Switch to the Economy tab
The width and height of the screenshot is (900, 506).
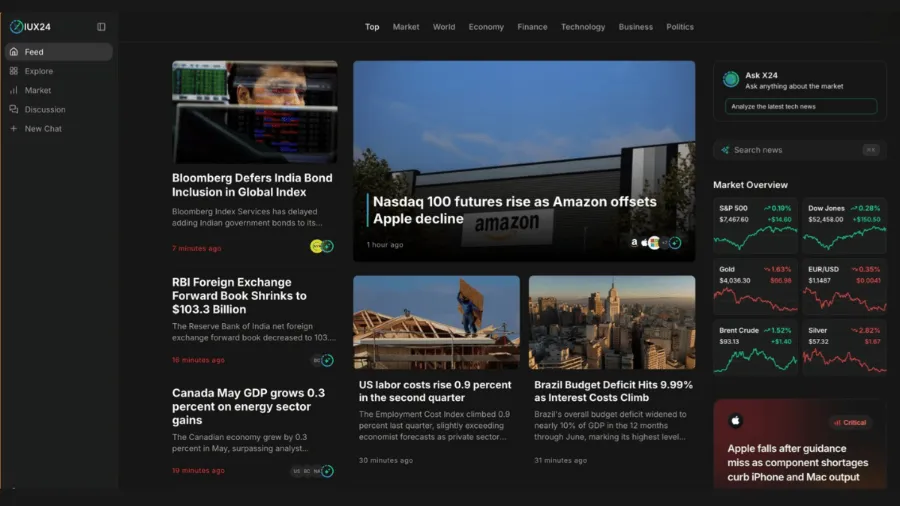tap(486, 27)
